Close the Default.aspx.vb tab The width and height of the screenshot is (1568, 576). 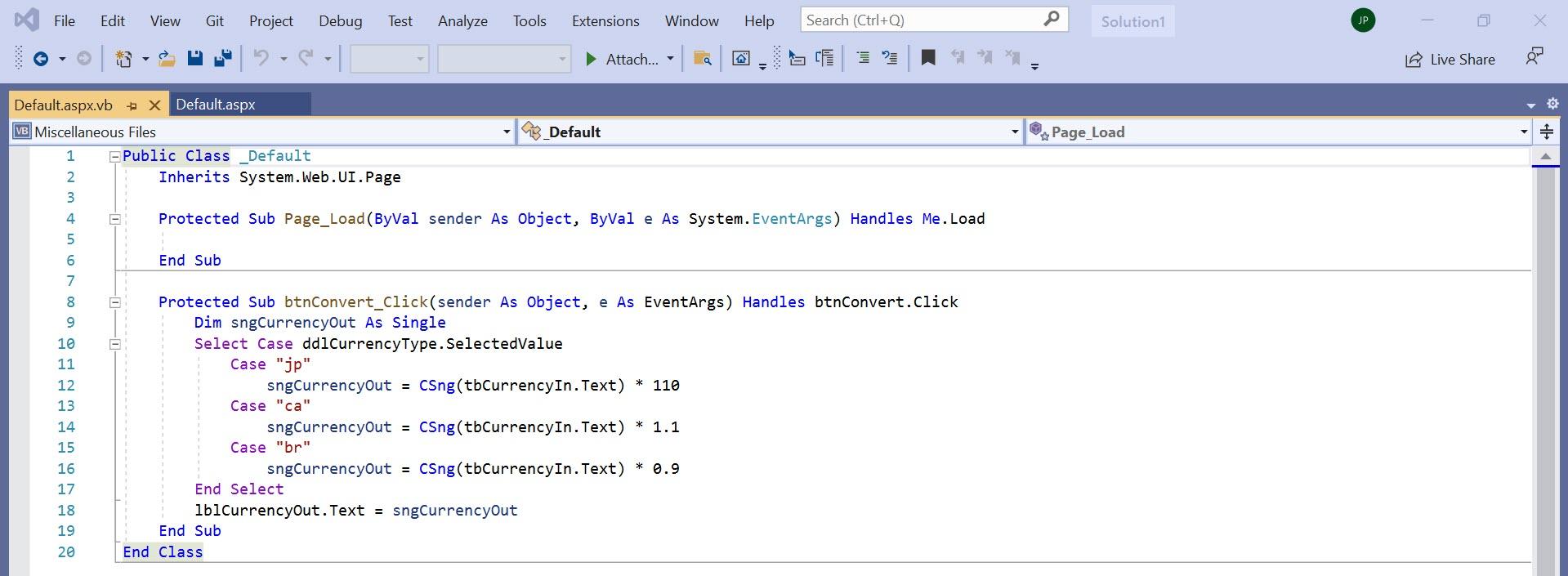click(154, 105)
